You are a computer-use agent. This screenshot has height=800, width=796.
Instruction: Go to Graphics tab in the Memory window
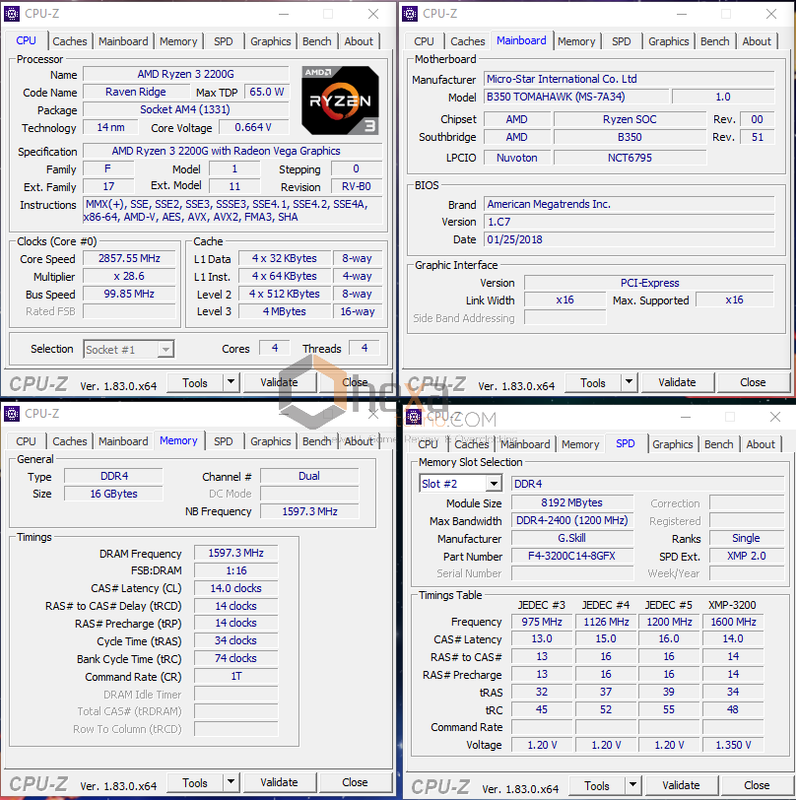coord(270,441)
